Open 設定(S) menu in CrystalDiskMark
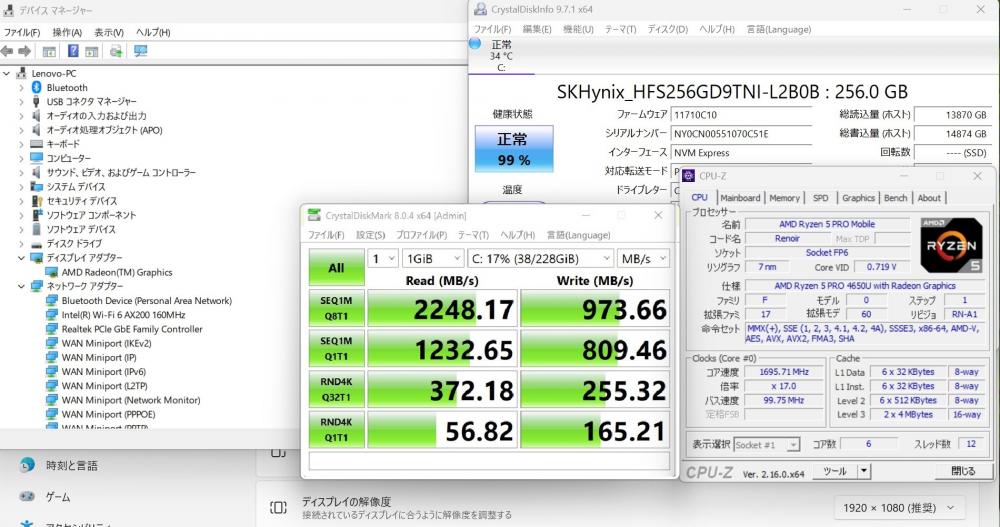1000x527 pixels. (371, 235)
